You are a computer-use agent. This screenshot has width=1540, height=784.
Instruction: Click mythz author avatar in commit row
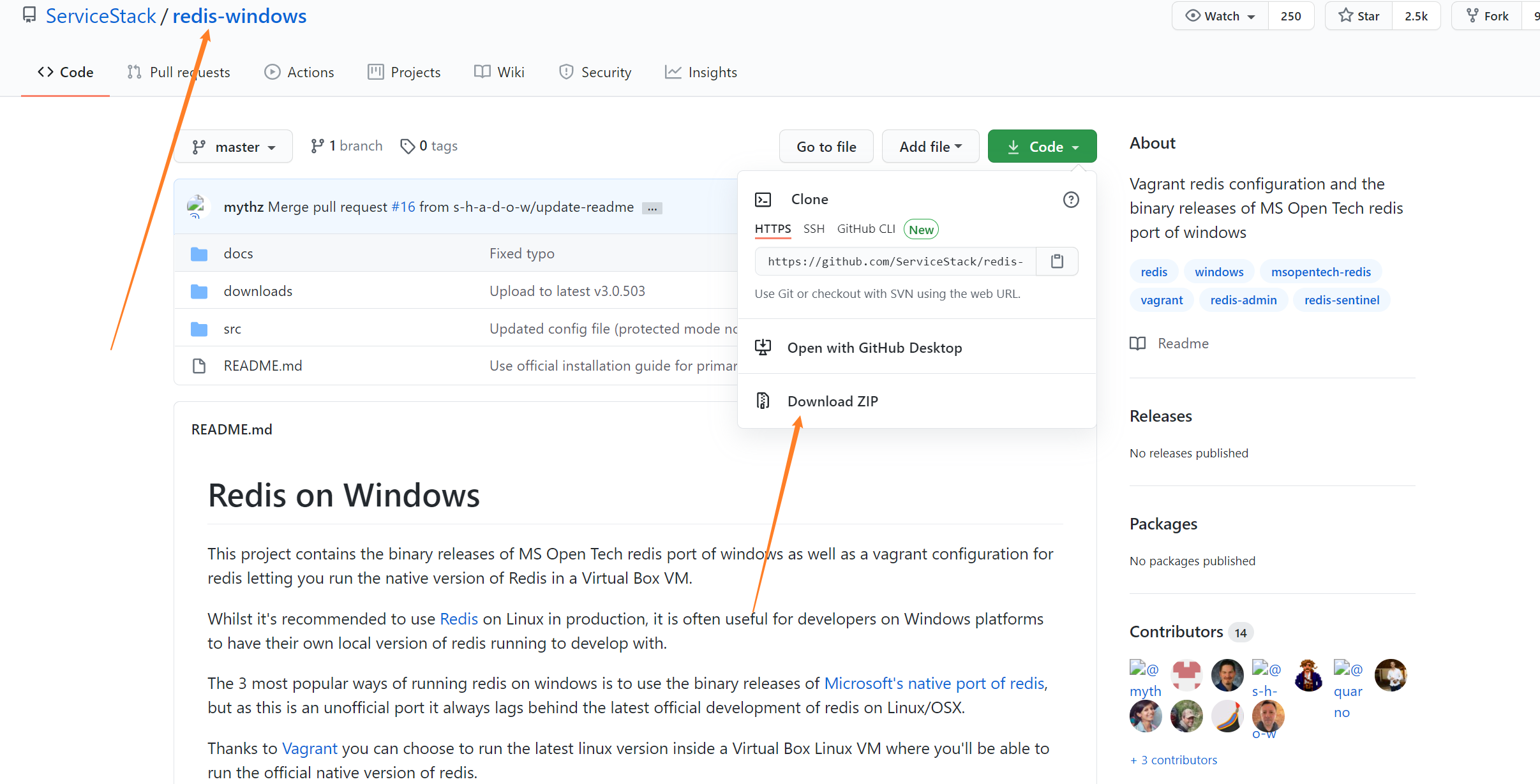[197, 207]
